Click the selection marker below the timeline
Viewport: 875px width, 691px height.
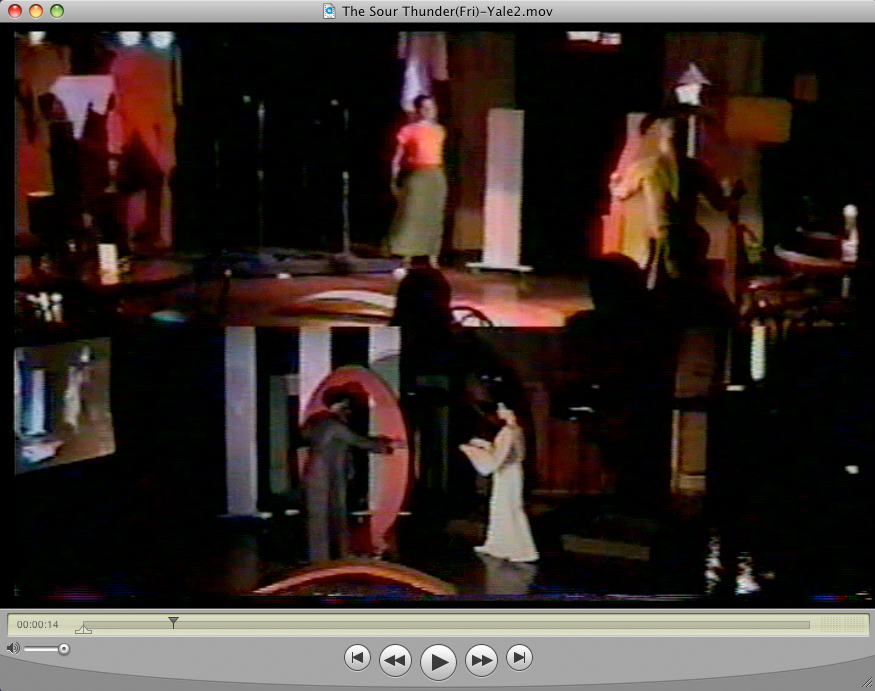83,630
